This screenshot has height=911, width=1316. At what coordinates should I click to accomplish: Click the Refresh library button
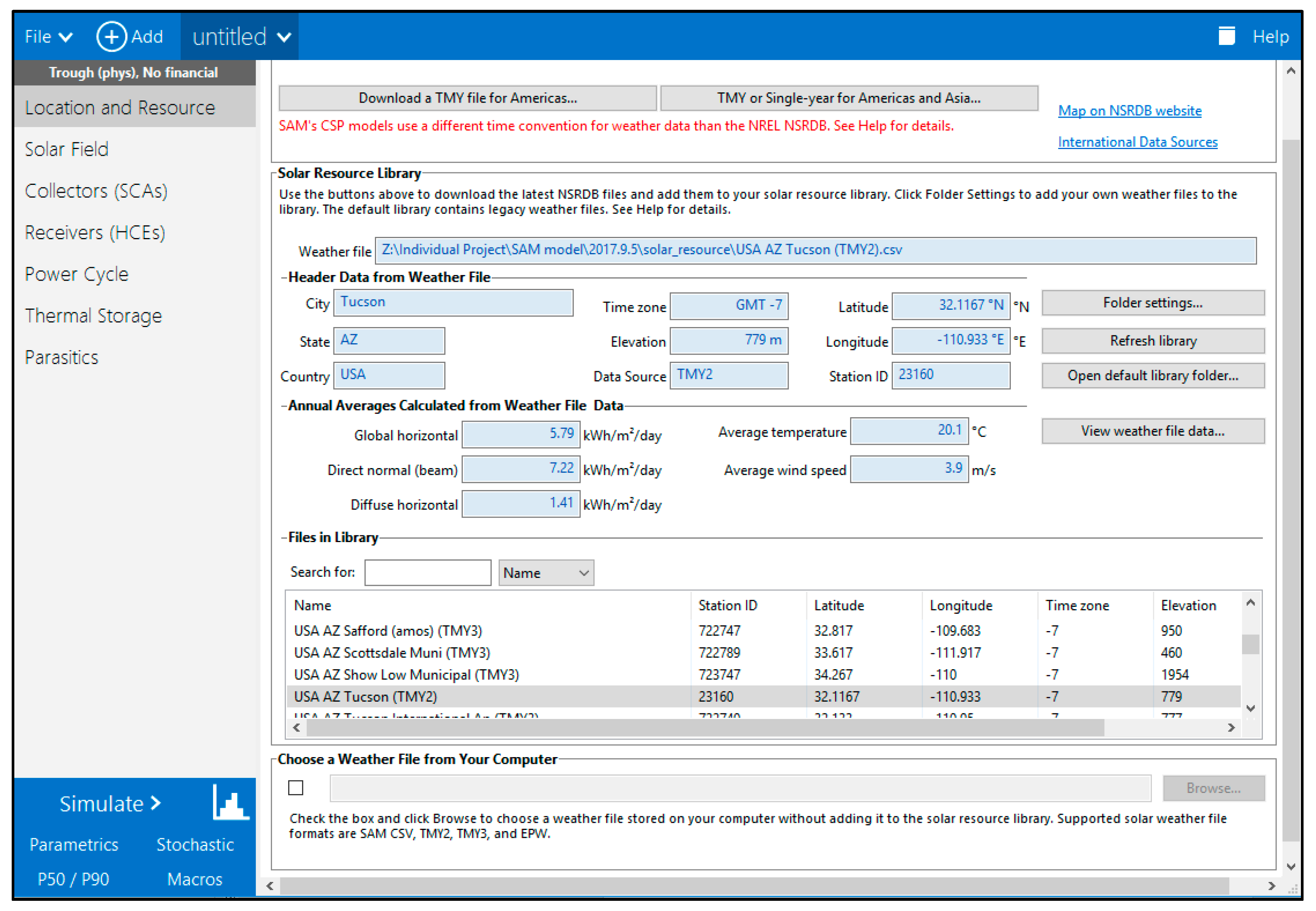tap(1153, 341)
